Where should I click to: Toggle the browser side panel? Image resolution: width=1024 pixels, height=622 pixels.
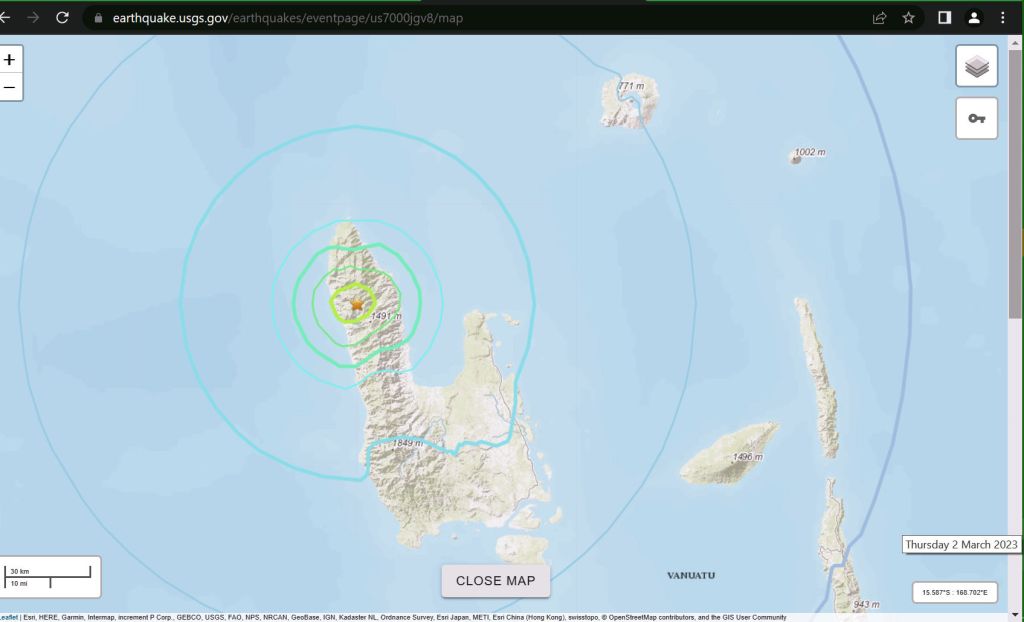[x=944, y=18]
